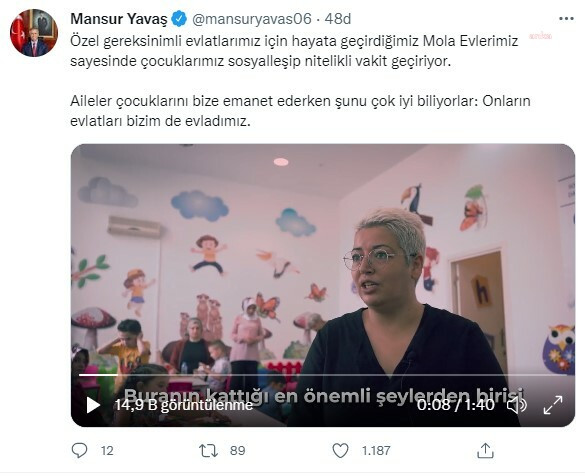585x476 pixels.
Task: Like the tweet with heart icon
Action: click(x=340, y=451)
